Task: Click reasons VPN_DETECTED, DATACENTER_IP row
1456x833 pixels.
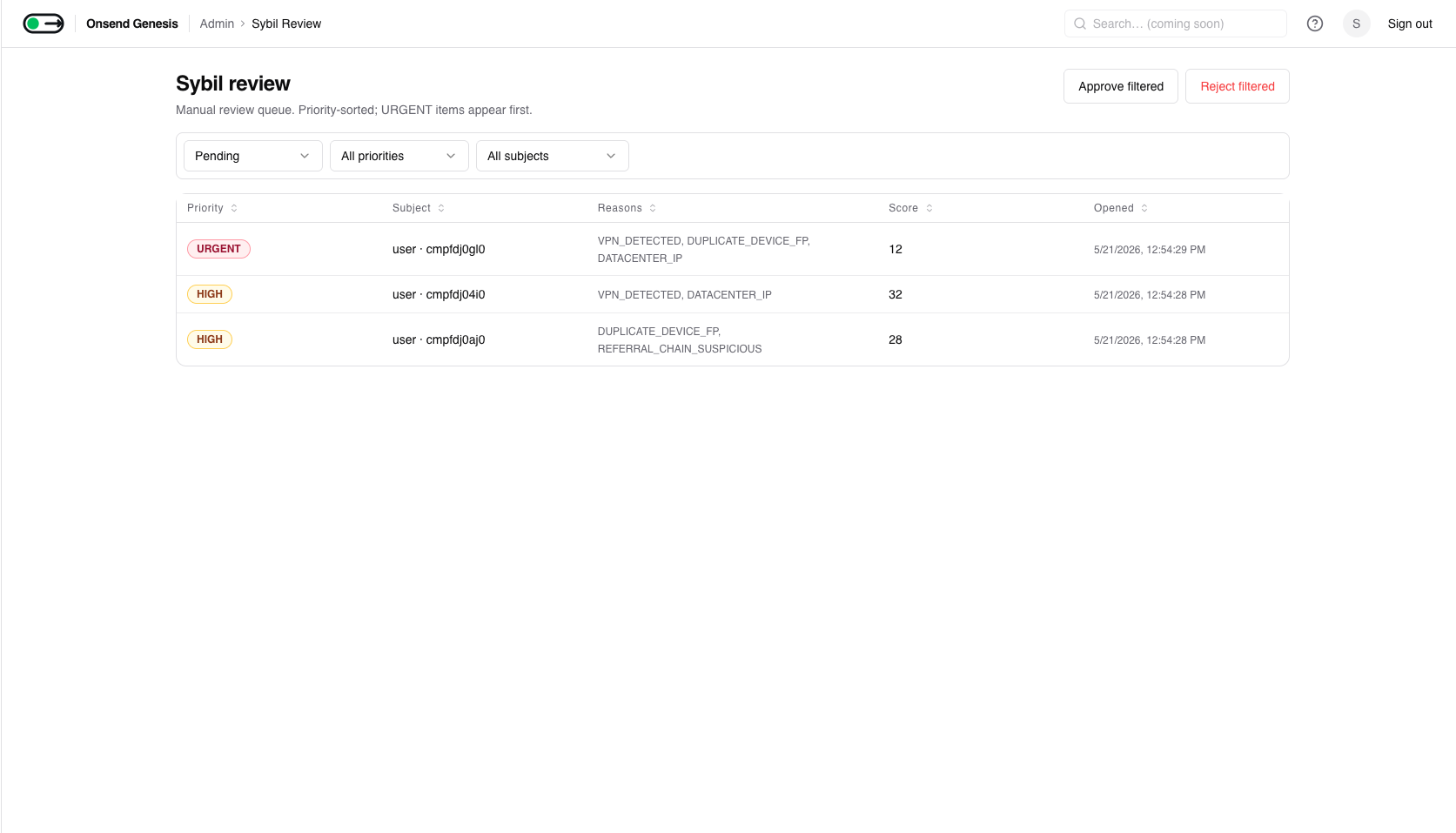Action: (x=685, y=295)
